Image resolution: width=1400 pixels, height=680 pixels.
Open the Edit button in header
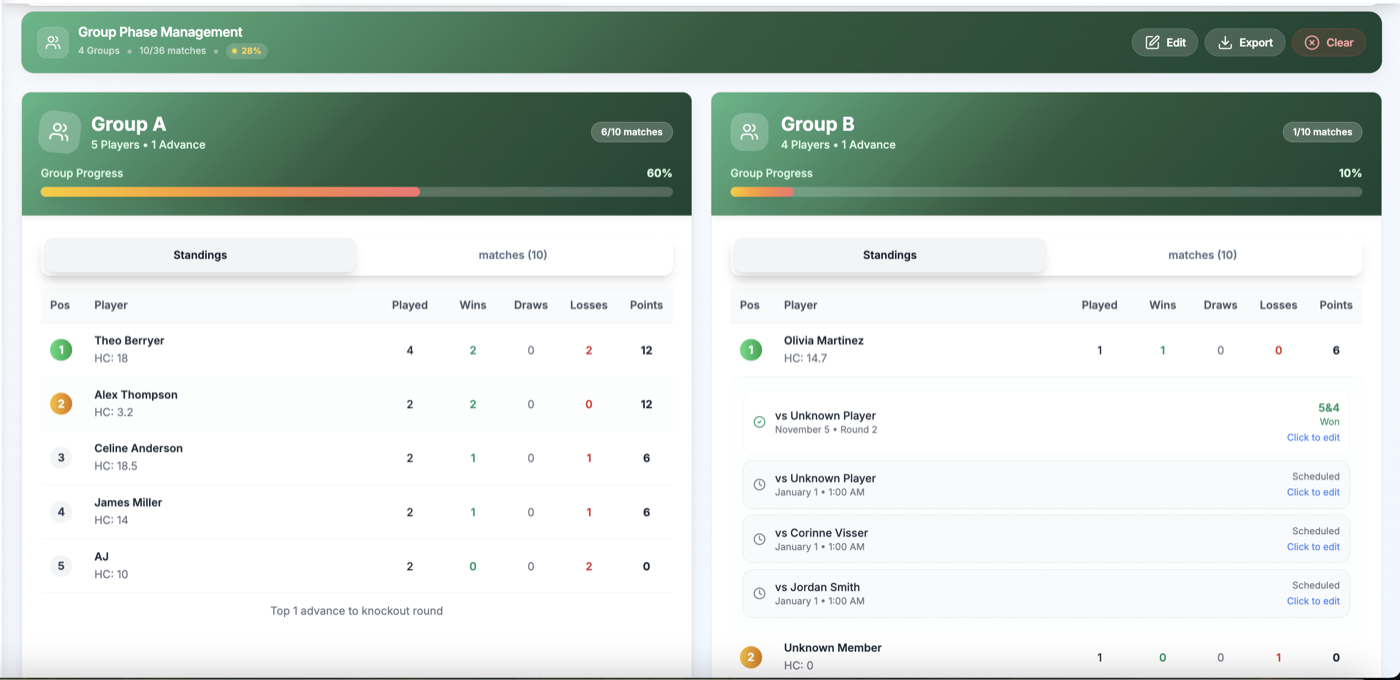pos(1165,42)
